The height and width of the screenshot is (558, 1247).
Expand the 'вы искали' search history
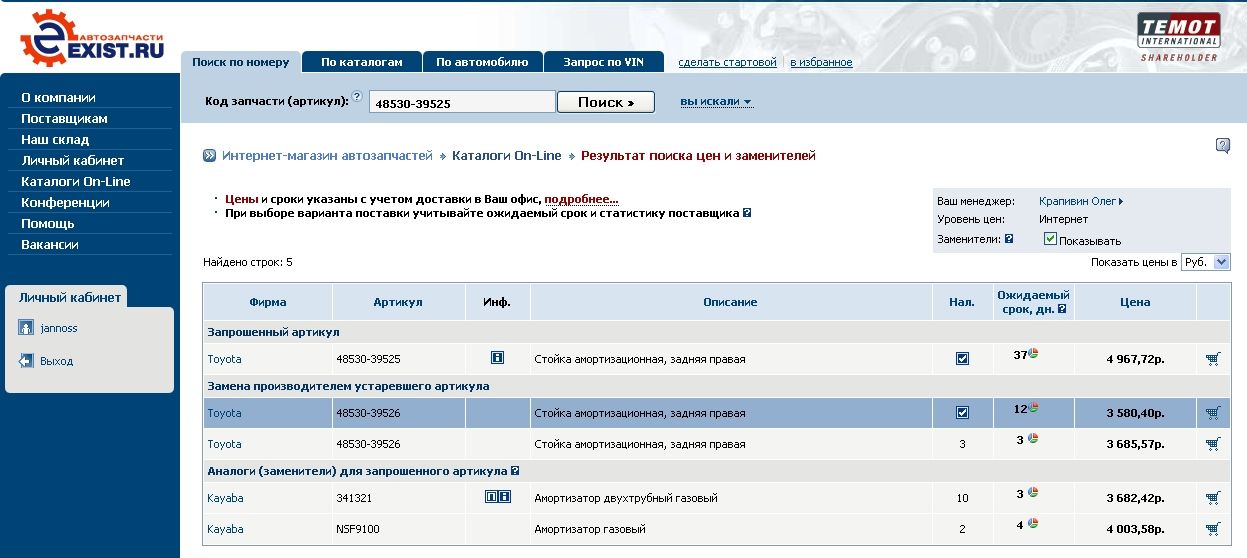pos(716,102)
